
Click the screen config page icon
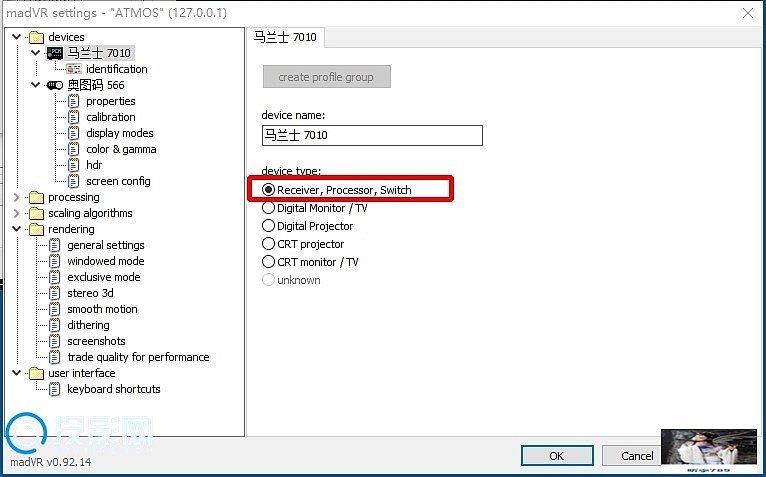click(73, 181)
